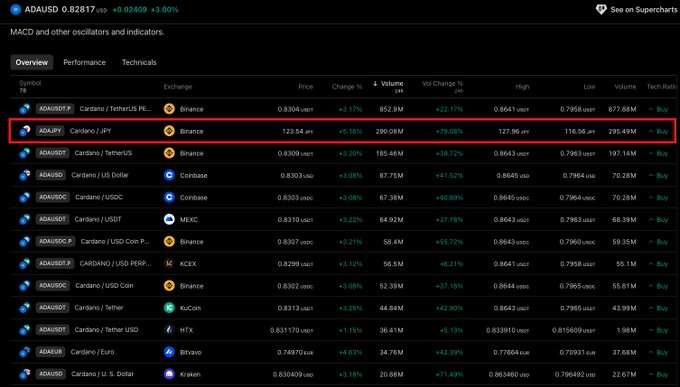
Task: Click the pair icon in the Kraken ADAUSD row
Action: pos(25,374)
